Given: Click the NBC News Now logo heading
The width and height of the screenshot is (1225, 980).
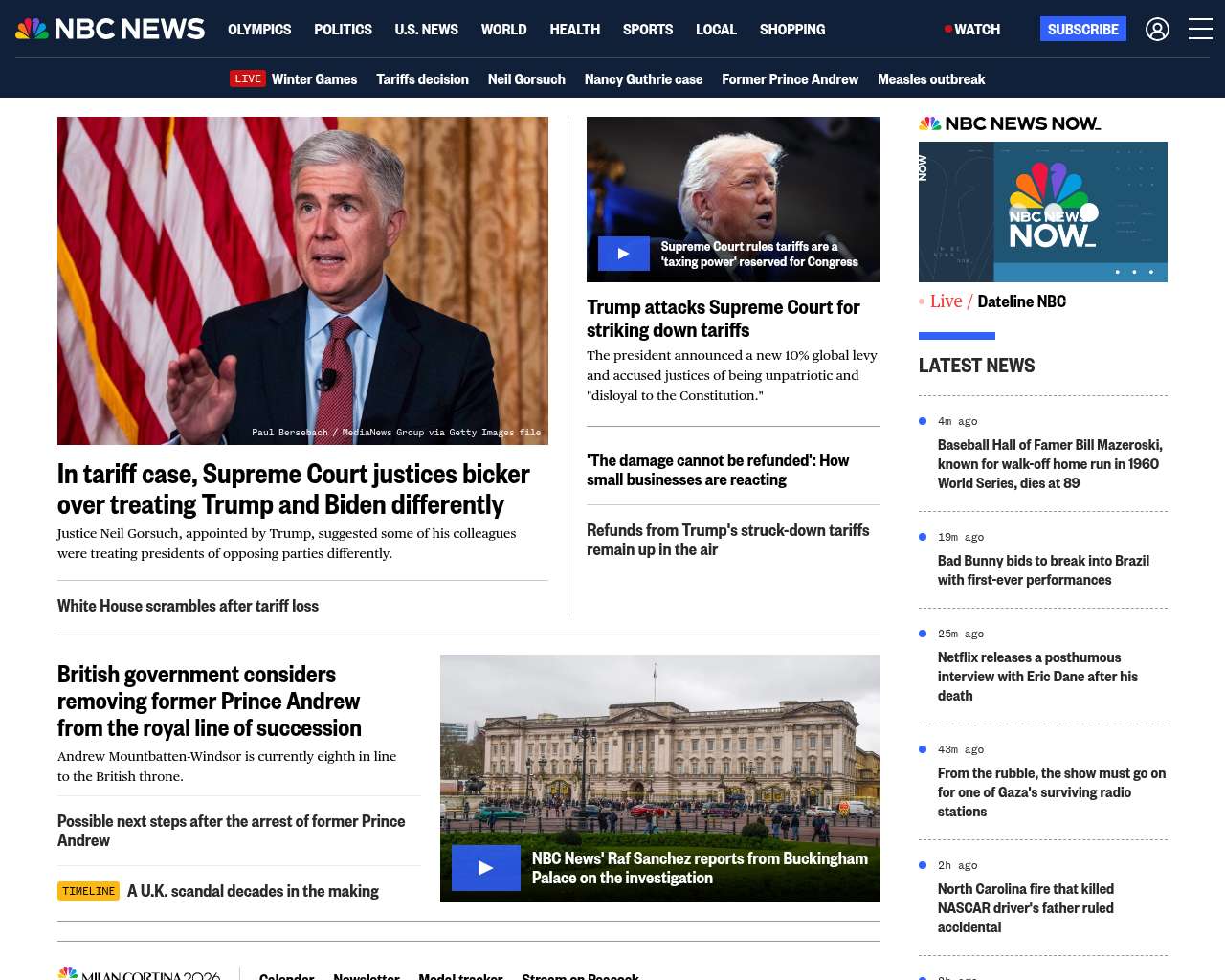Looking at the screenshot, I should tap(1010, 123).
